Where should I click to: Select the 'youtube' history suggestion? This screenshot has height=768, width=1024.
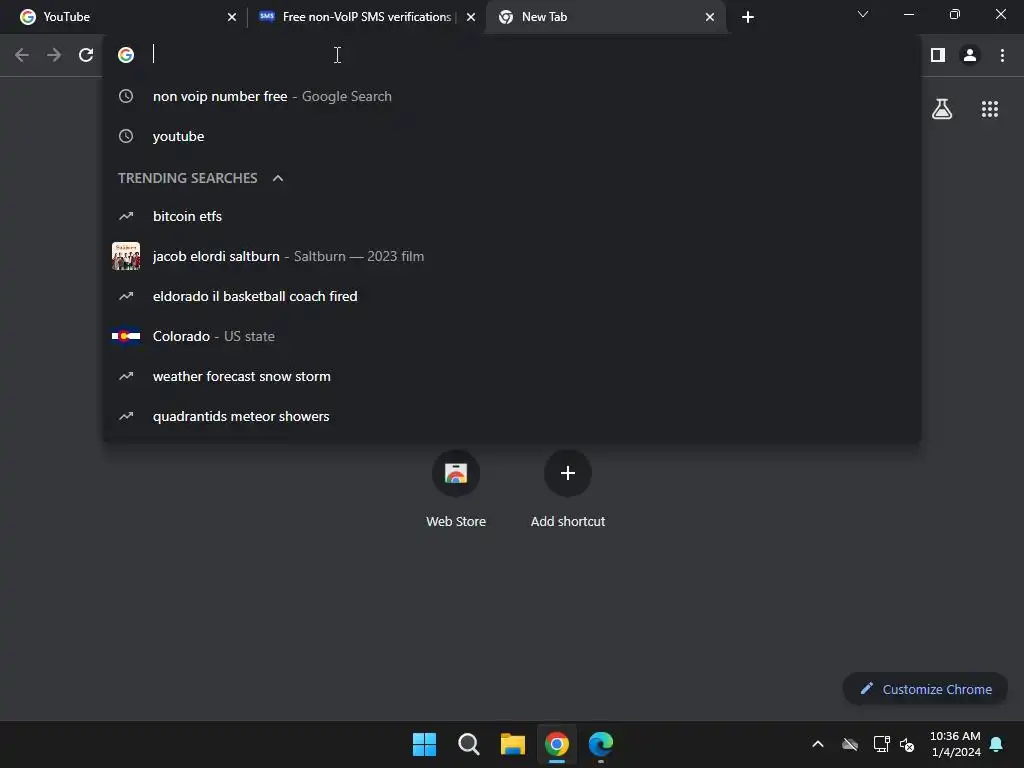(x=512, y=136)
